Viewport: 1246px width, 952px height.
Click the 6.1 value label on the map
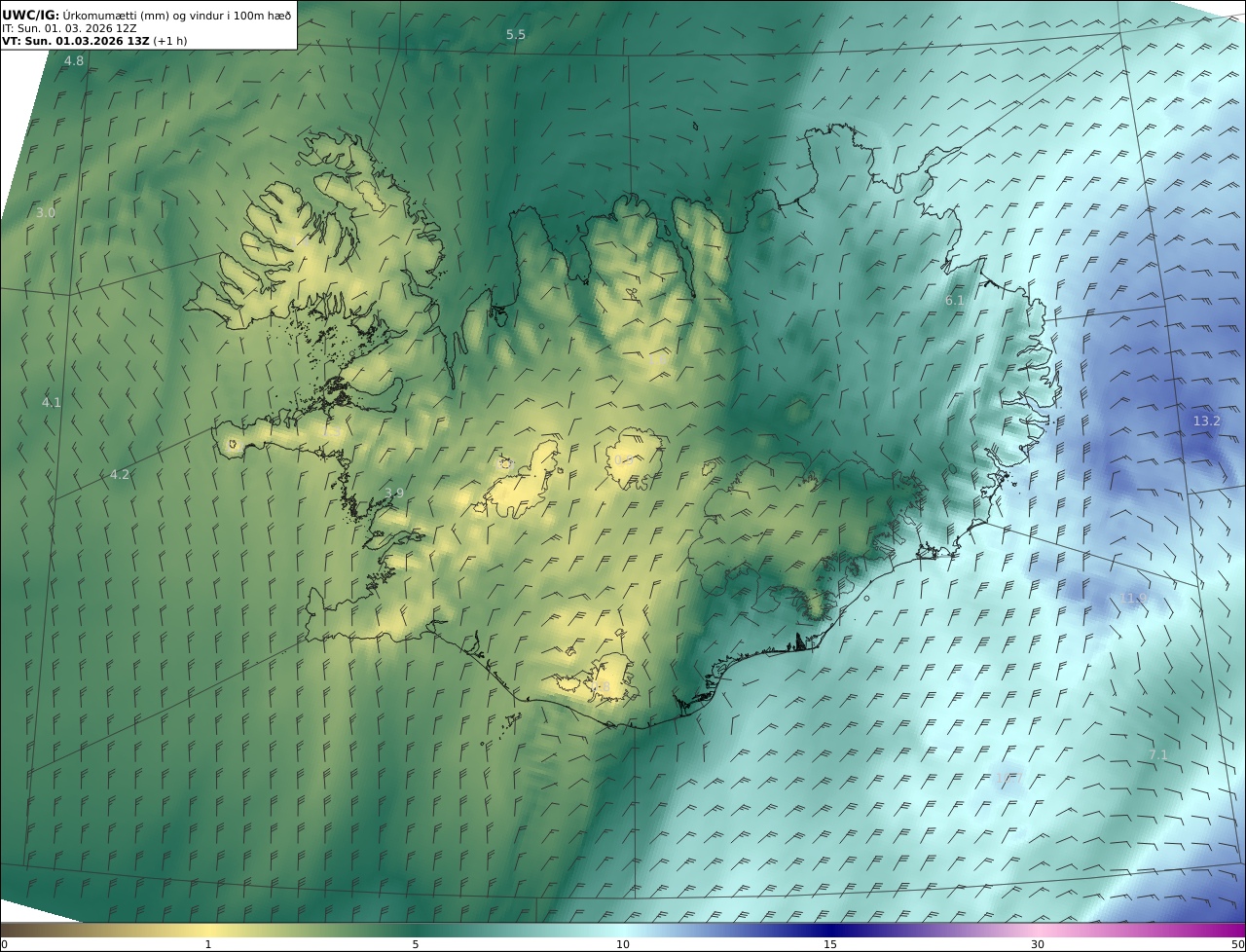(x=955, y=301)
